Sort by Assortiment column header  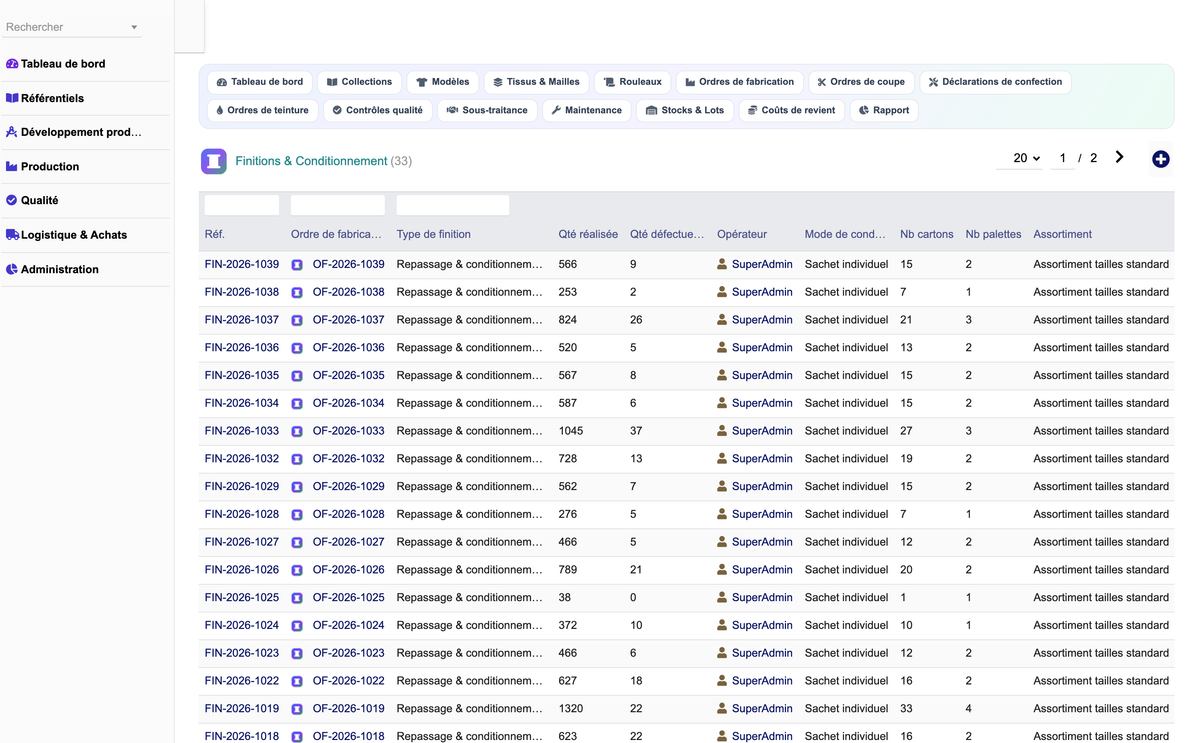(x=1062, y=234)
